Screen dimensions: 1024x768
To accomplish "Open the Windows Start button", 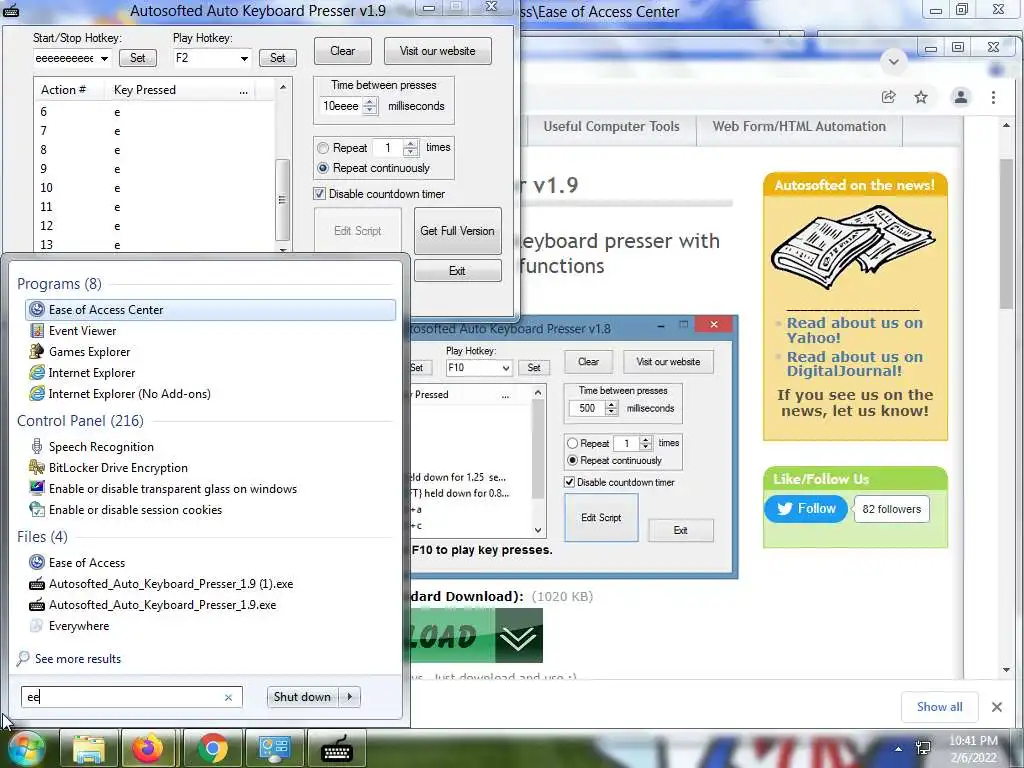I will click(25, 748).
